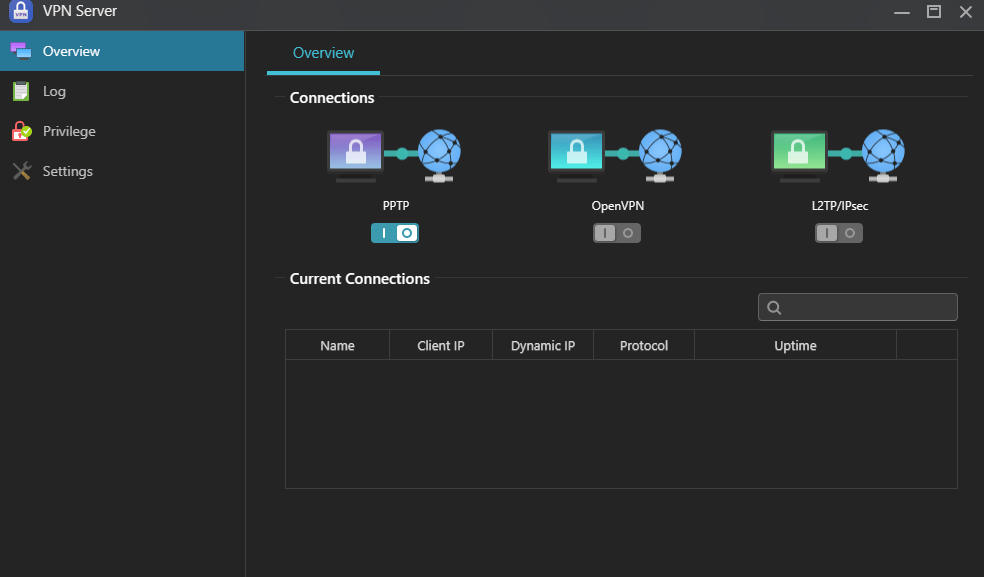Viewport: 984px width, 577px height.
Task: Click the Connections section heading
Action: click(332, 98)
